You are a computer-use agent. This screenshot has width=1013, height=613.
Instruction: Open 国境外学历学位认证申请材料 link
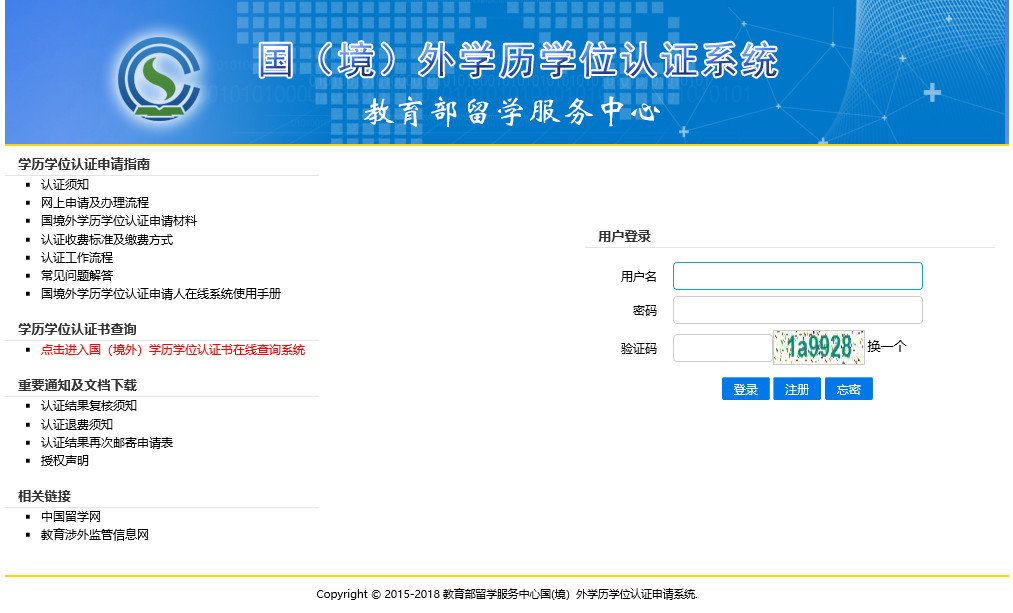119,221
